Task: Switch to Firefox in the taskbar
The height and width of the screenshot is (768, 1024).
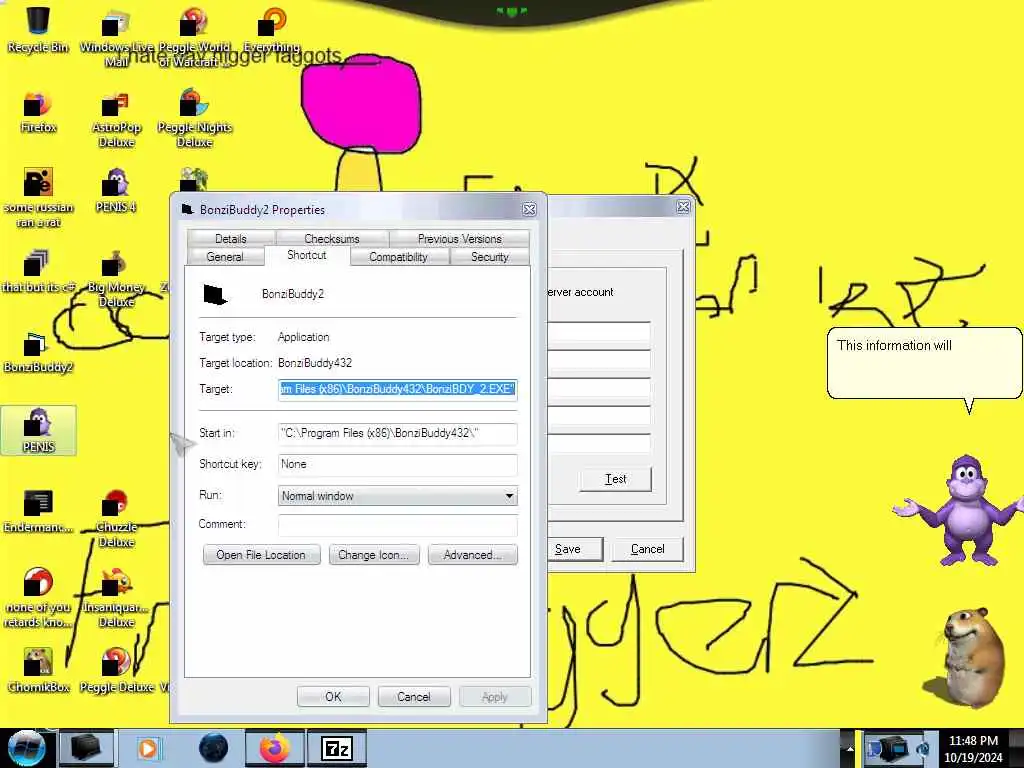Action: tap(274, 748)
